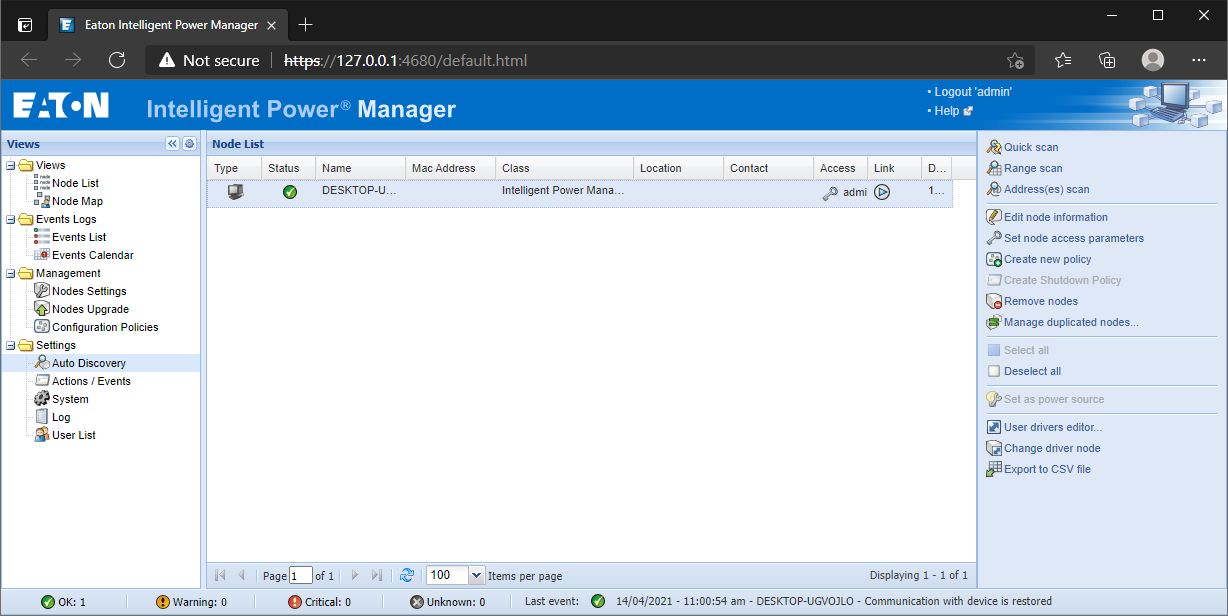Click the last event message text

(x=834, y=602)
